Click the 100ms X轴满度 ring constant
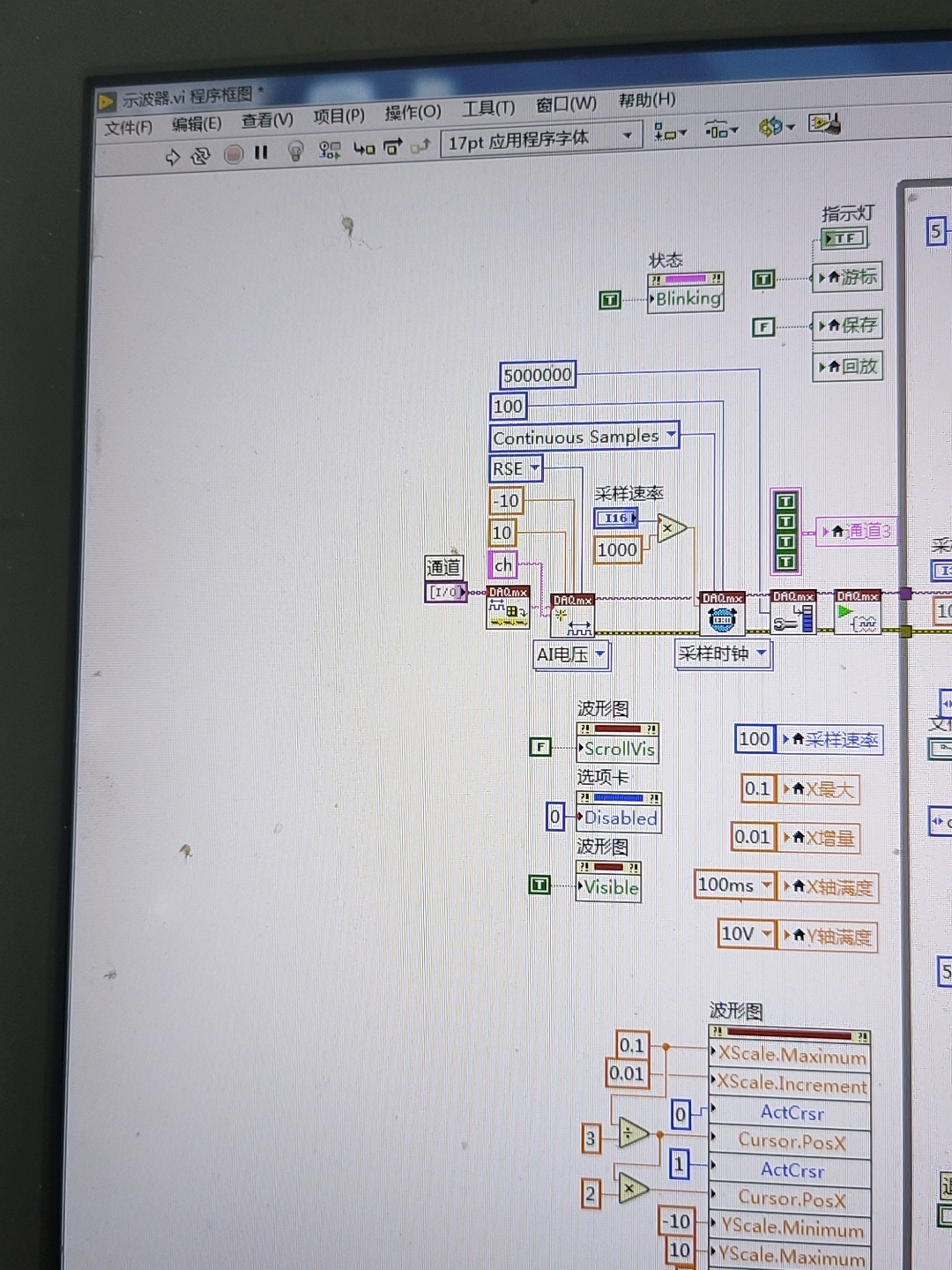 (x=734, y=885)
